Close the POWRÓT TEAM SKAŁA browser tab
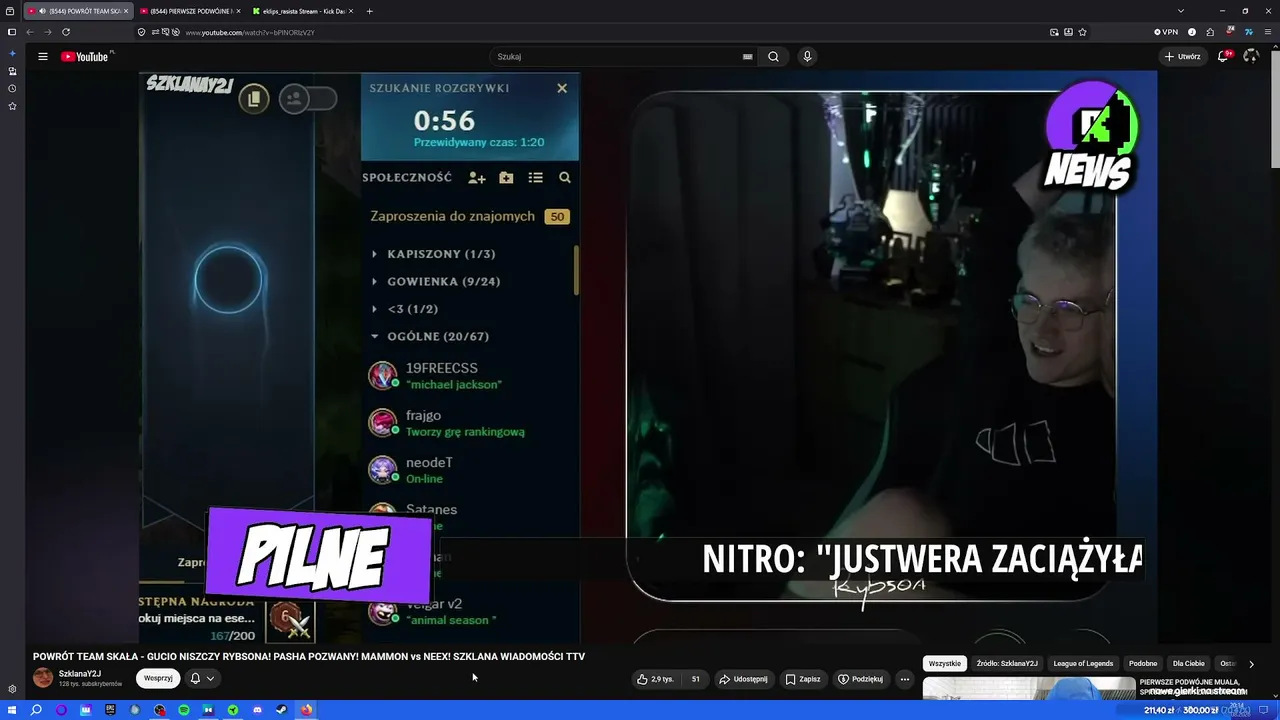 (x=126, y=11)
